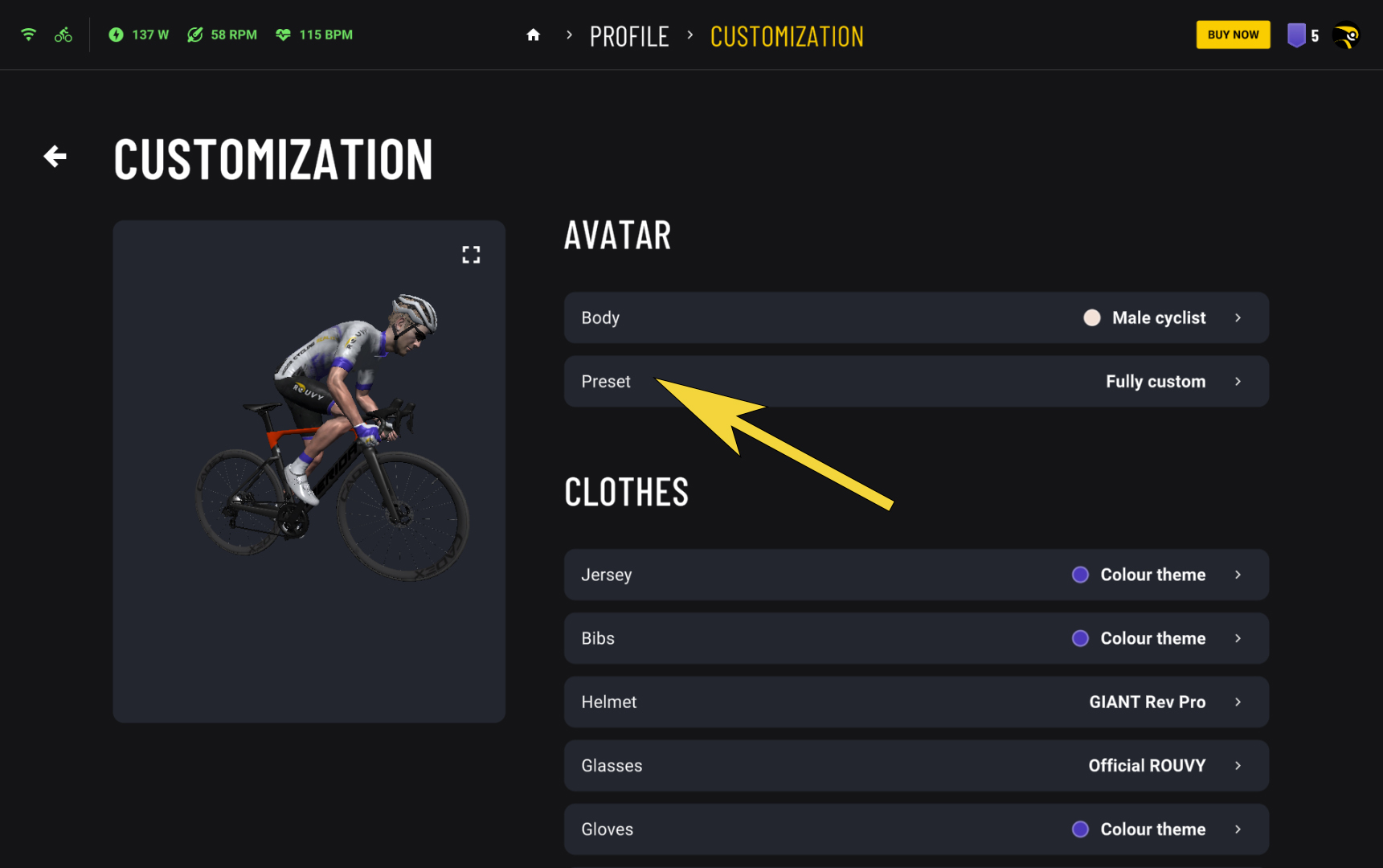Screen dimensions: 1383x868
Task: Open Glasses Official ROUVY selection
Action: tap(916, 766)
